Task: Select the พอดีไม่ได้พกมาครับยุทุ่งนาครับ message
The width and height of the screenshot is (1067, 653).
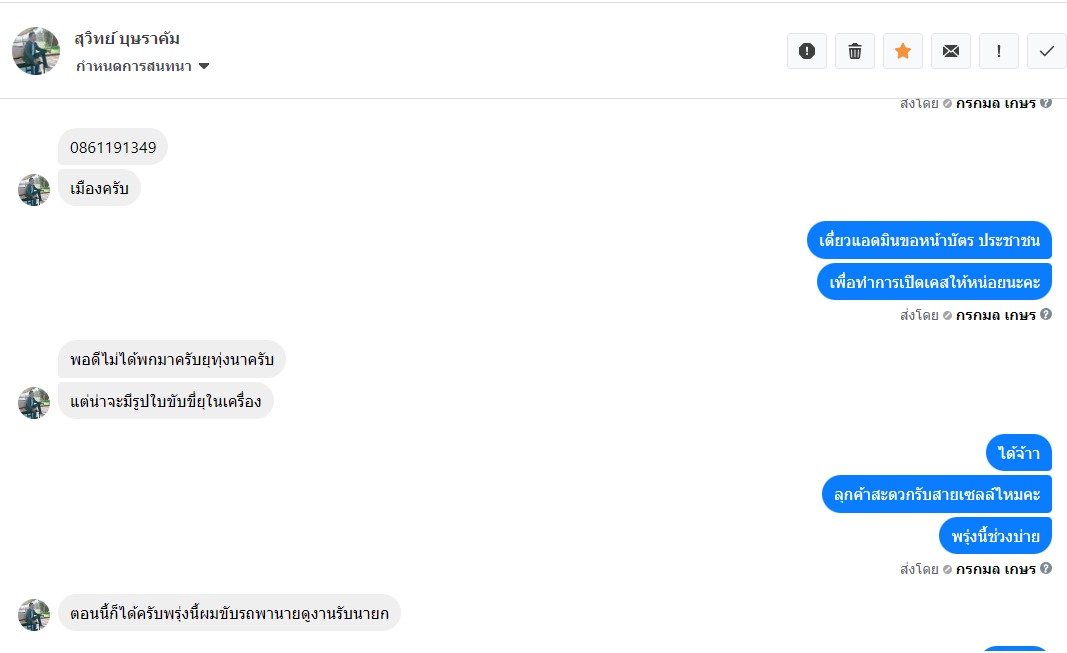Action: pyautogui.click(x=172, y=359)
